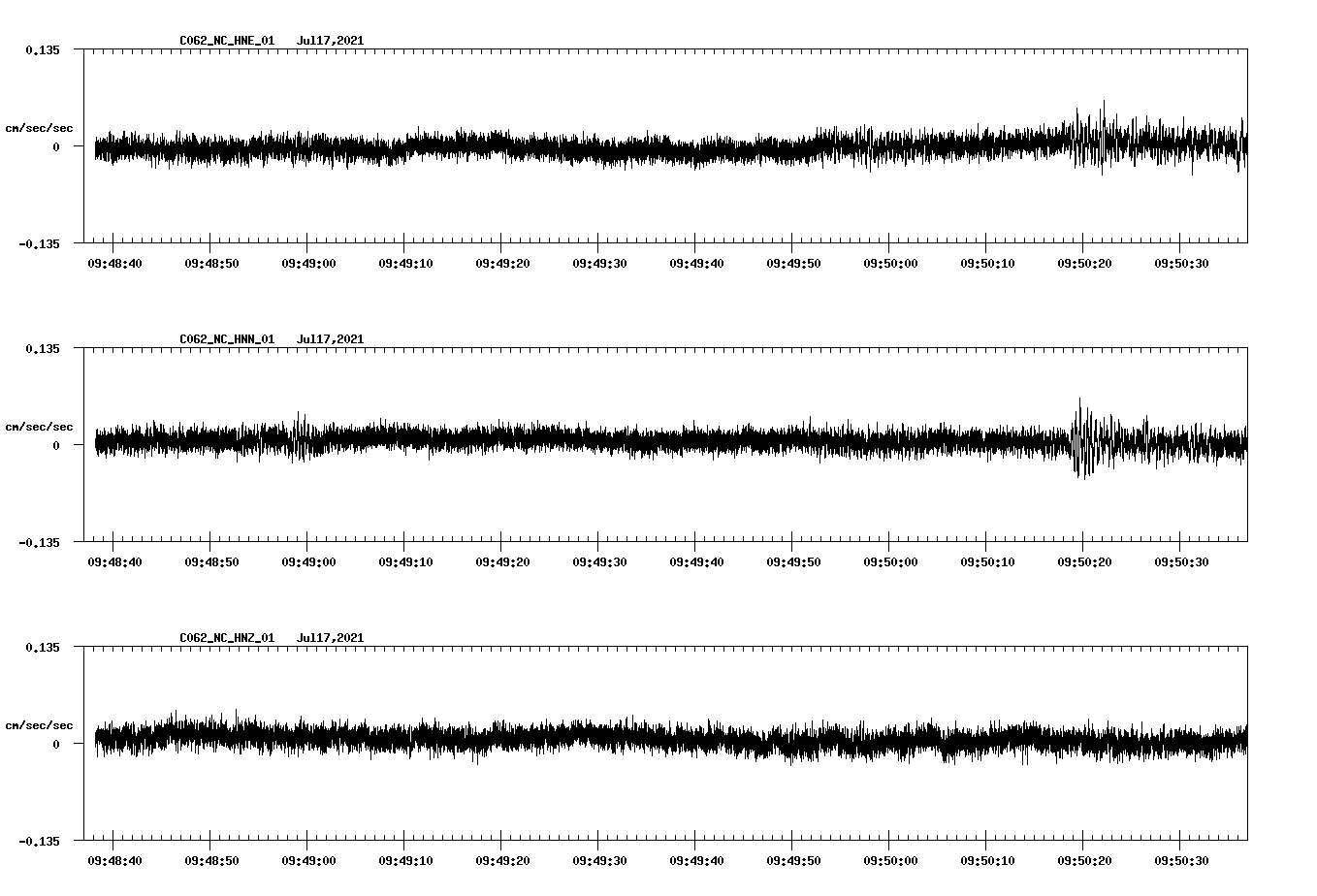Viewport: 1317px width, 896px height.
Task: Click the cm/sec/sec unit label on HNE plot
Action: click(x=39, y=128)
